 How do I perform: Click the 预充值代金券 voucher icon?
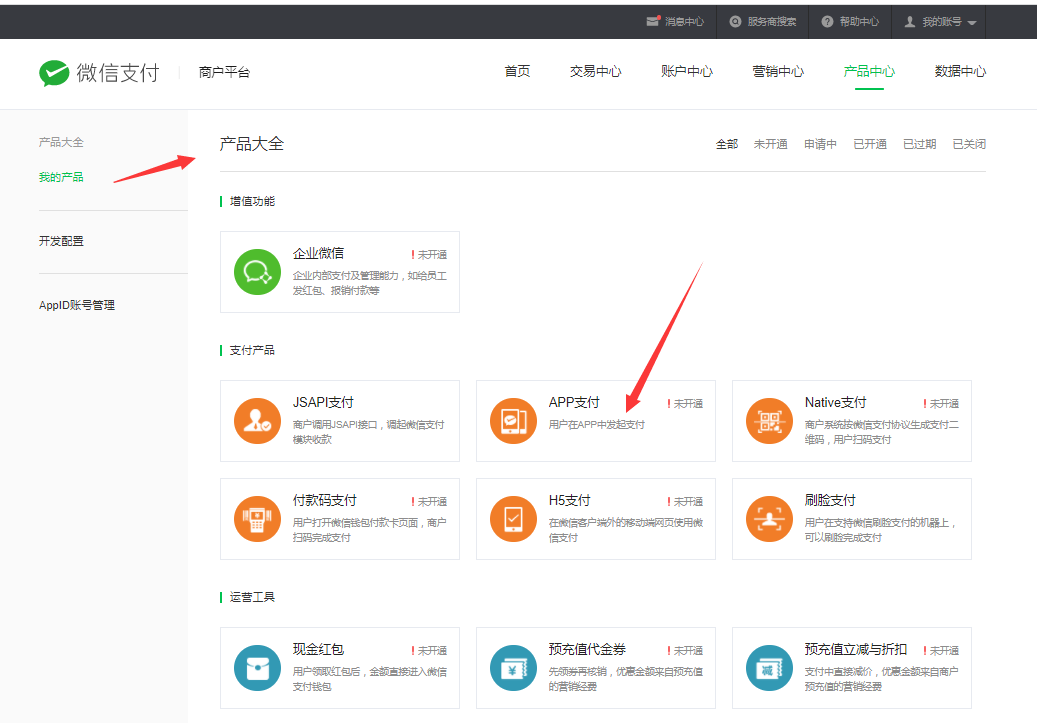(x=514, y=668)
